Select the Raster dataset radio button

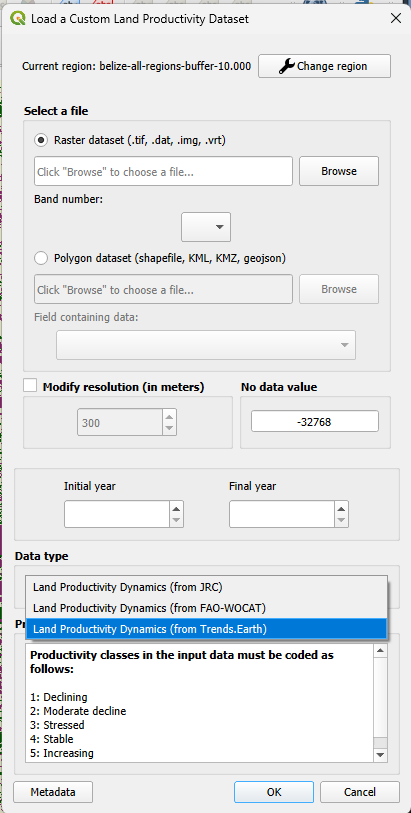point(41,140)
